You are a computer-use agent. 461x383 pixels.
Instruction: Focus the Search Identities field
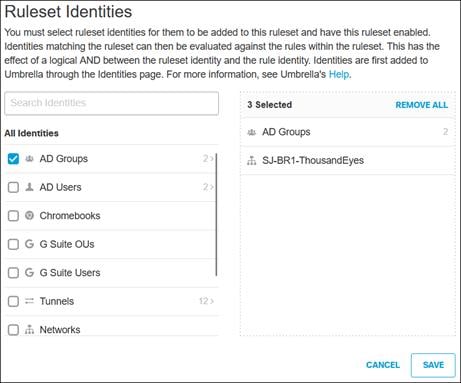pos(112,103)
